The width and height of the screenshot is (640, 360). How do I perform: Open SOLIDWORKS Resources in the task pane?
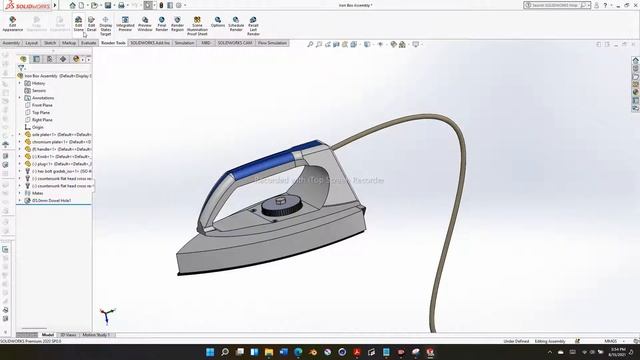pyautogui.click(x=636, y=60)
